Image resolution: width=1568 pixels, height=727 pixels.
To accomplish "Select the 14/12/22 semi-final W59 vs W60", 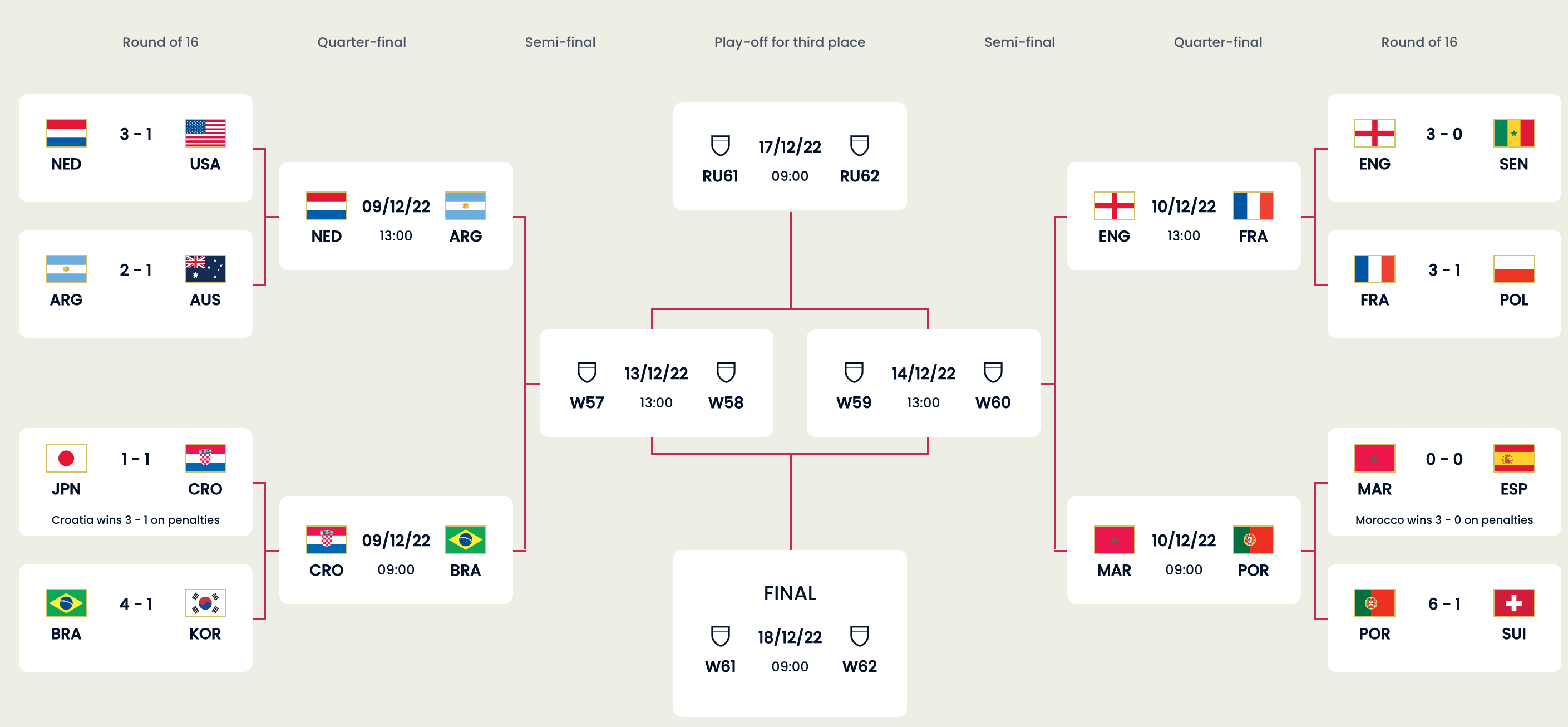I will click(x=924, y=383).
